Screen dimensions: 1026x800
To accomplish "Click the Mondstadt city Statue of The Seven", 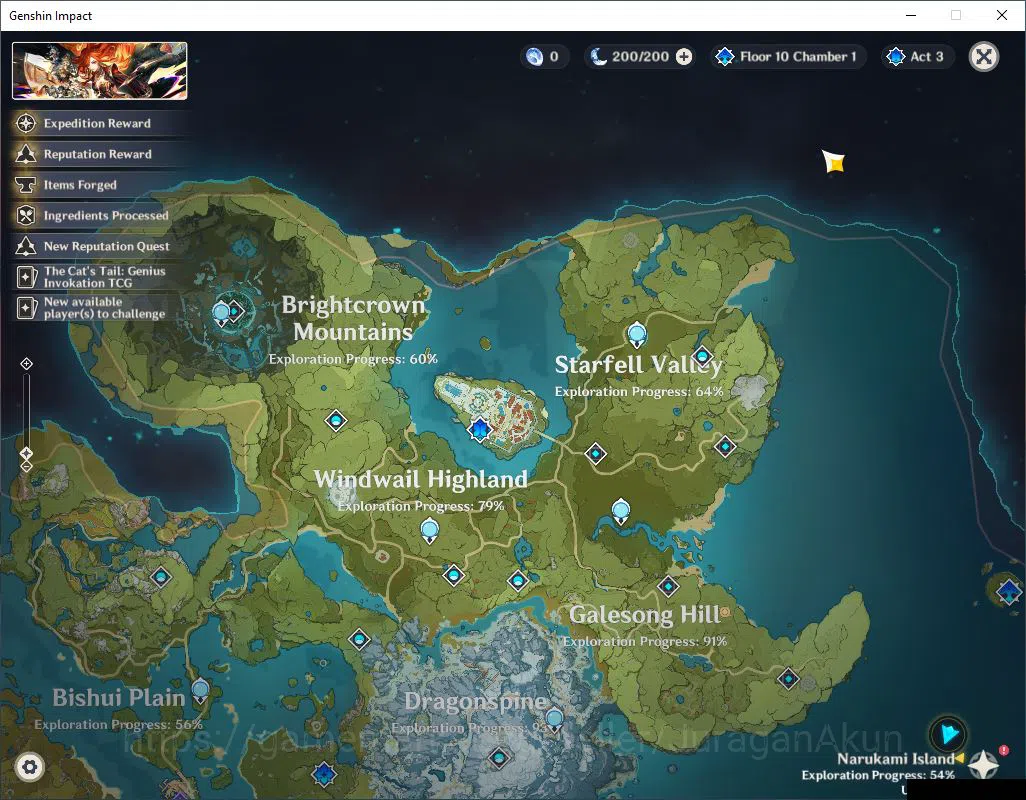I will 480,430.
